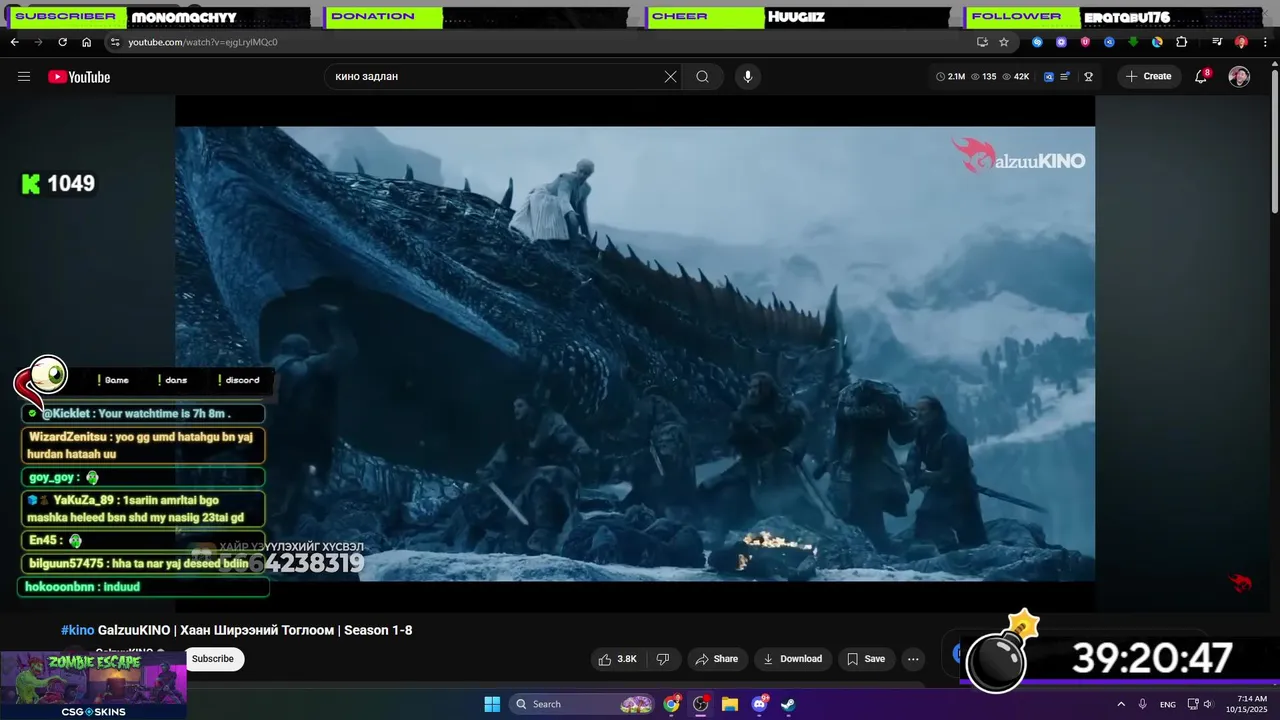This screenshot has width=1280, height=720.
Task: Install app icon in address bar
Action: click(x=982, y=42)
